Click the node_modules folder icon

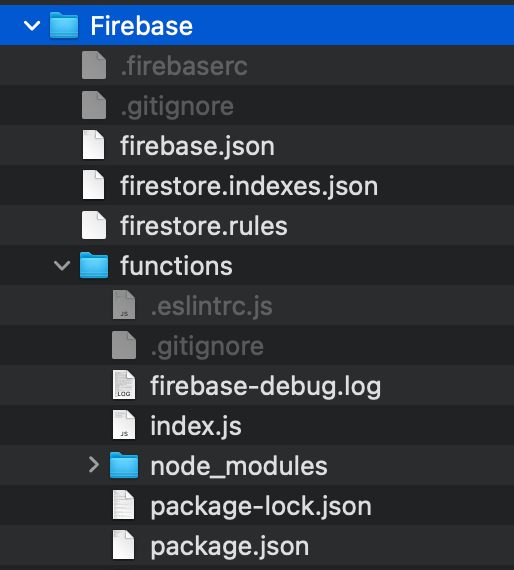[x=124, y=465]
